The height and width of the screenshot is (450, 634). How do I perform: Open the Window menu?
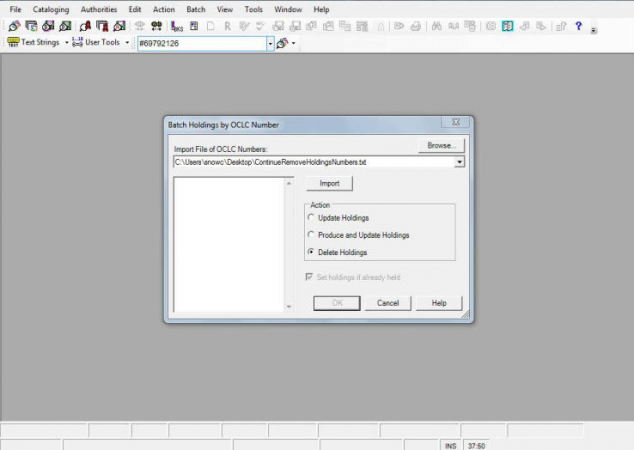288,9
